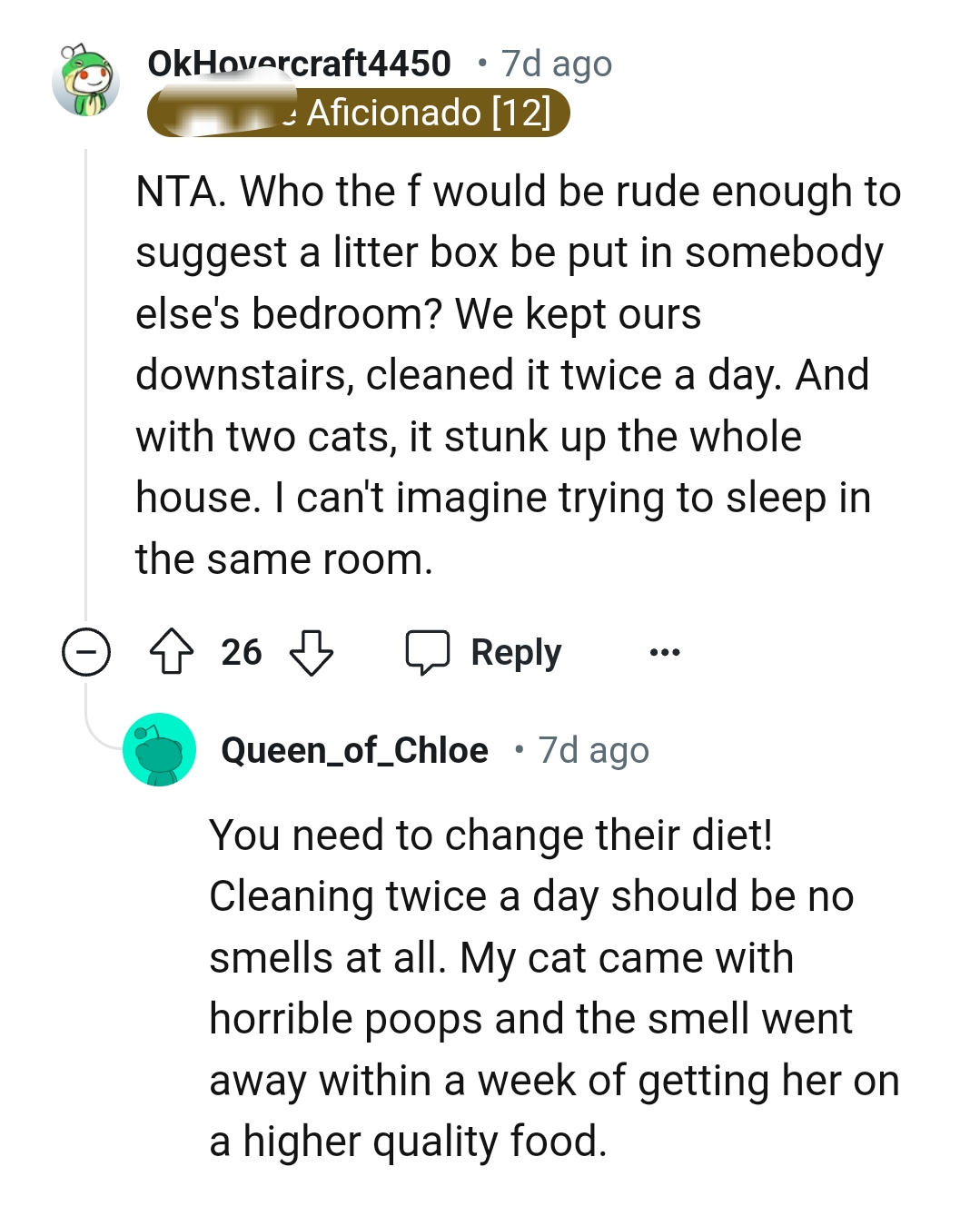Open Queen_of_Chloe's teal avatar
Viewport: 980px width, 1206px height.
pos(160,750)
